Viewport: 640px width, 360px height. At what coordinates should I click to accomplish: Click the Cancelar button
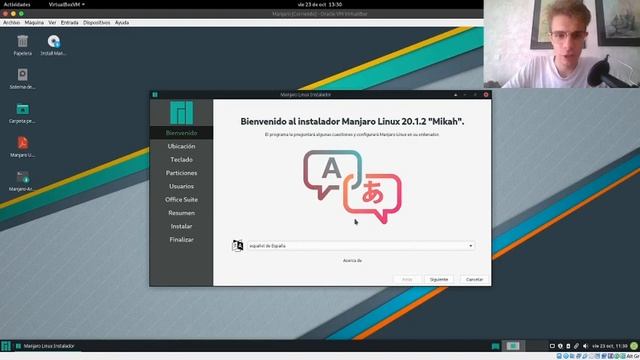[474, 280]
